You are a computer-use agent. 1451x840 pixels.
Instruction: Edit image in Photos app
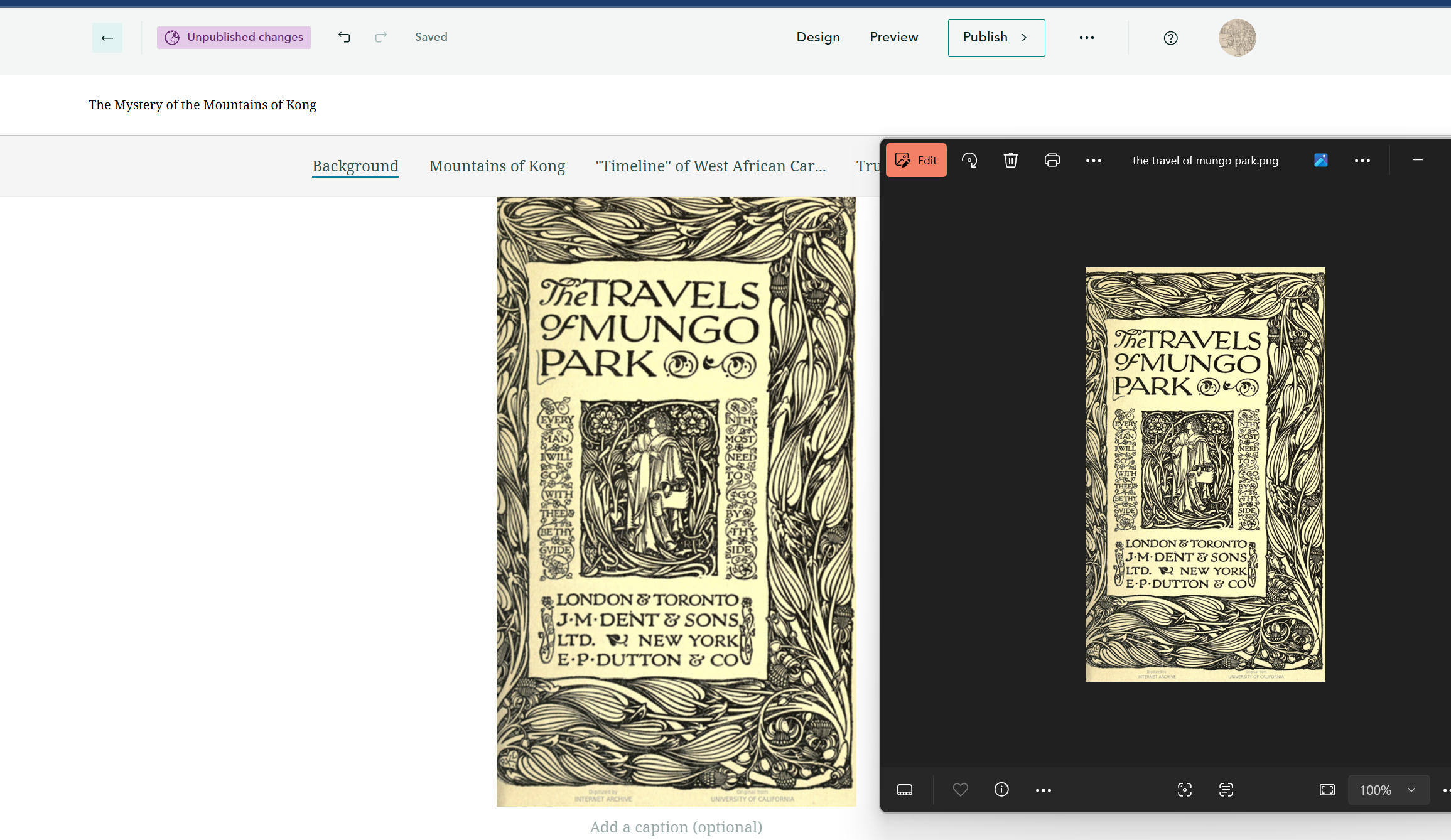(916, 160)
